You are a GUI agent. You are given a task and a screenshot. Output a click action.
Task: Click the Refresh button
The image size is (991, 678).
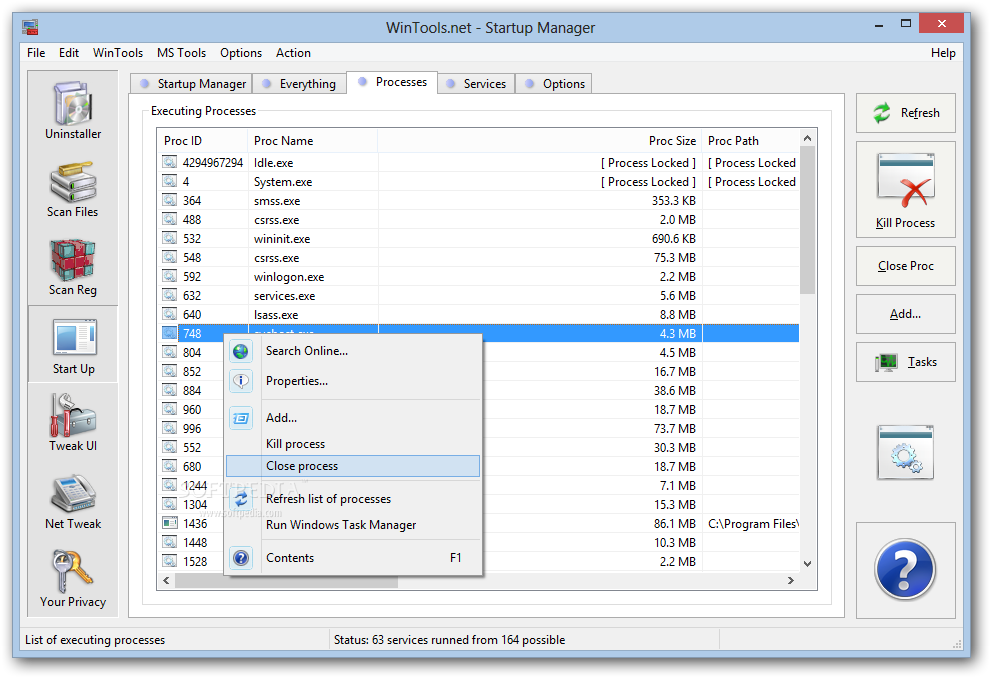pos(905,113)
